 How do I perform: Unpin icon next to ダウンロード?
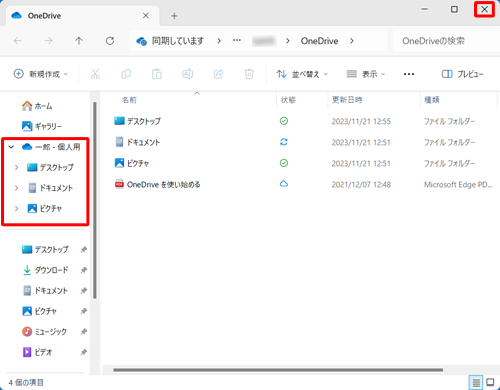point(84,270)
